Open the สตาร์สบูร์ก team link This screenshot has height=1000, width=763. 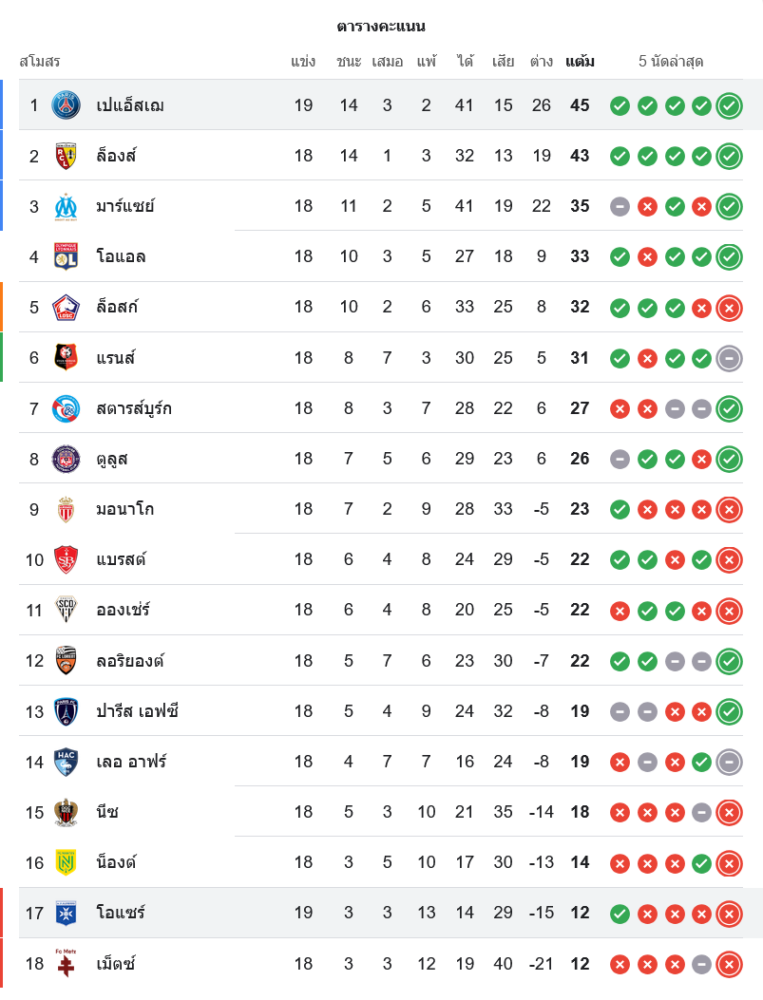click(133, 408)
